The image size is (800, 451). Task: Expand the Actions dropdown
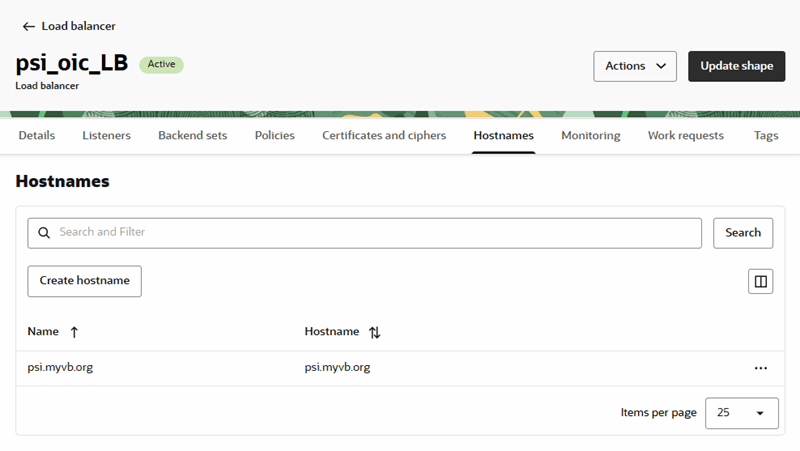point(635,66)
